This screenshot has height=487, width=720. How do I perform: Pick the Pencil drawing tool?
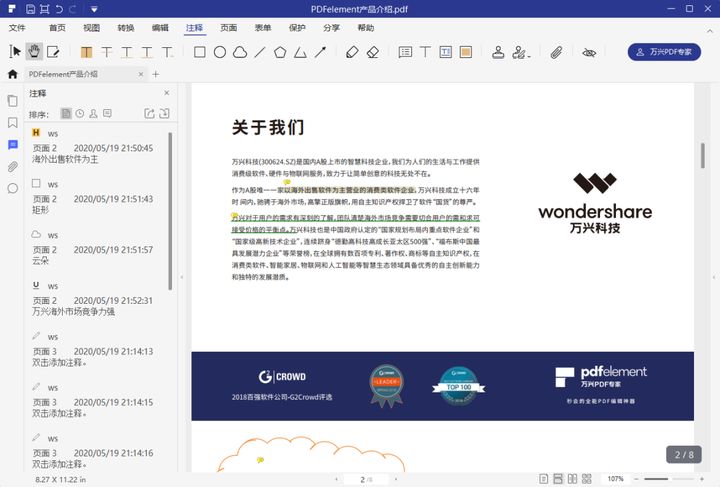(x=352, y=52)
